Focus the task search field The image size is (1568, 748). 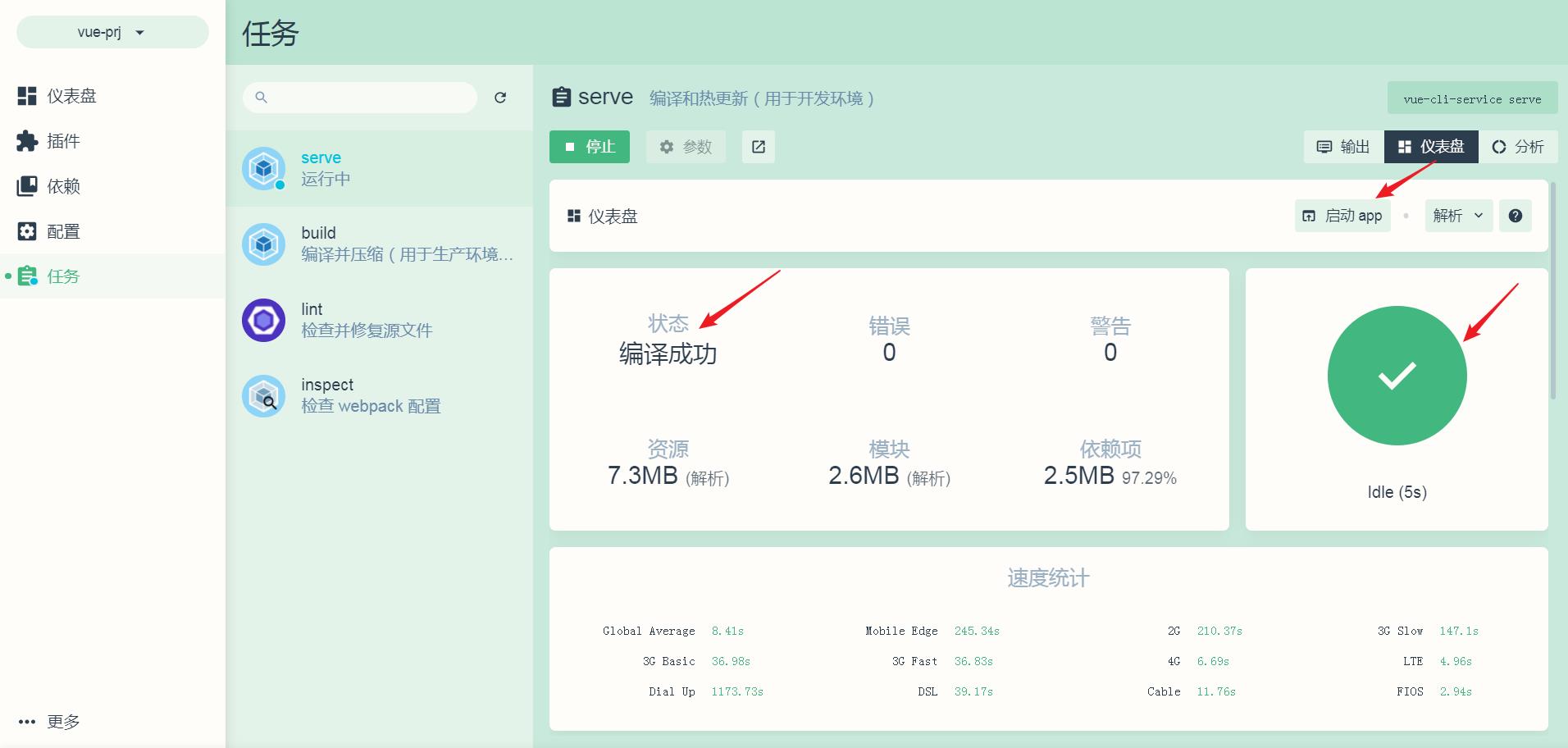tap(360, 98)
